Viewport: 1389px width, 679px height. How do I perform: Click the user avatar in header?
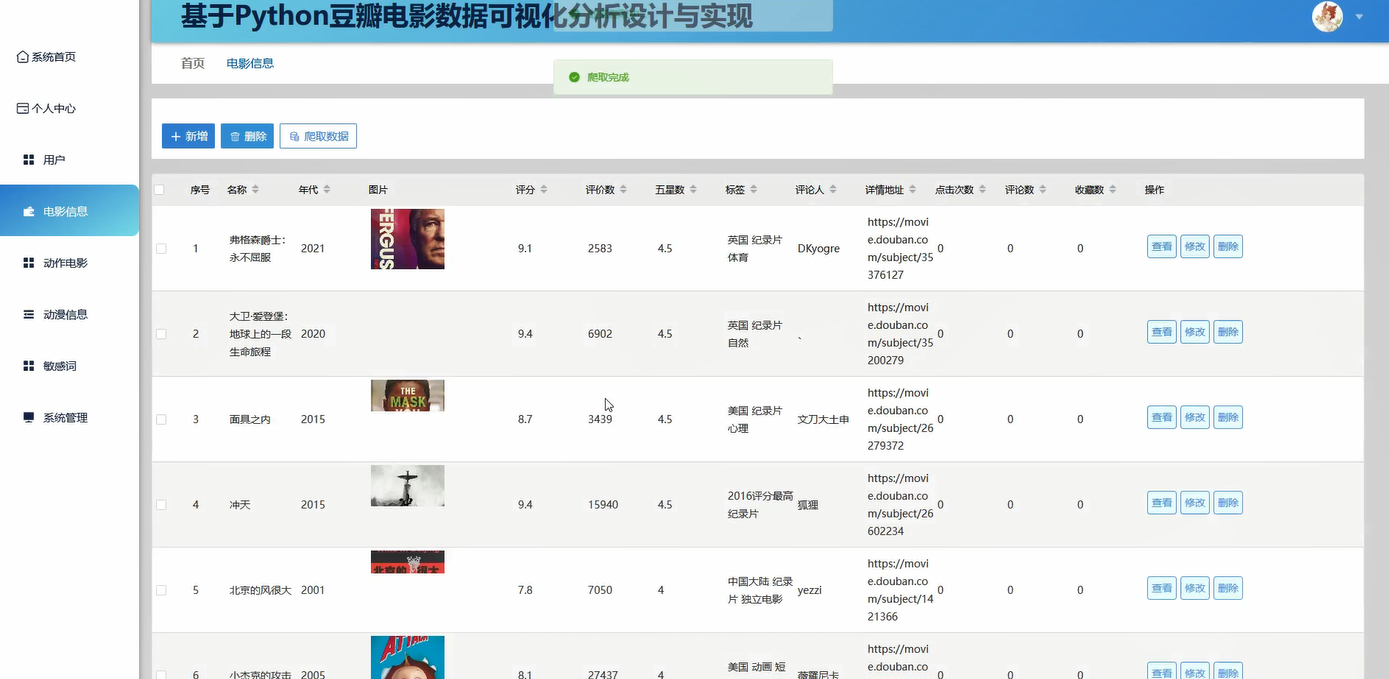click(1327, 16)
